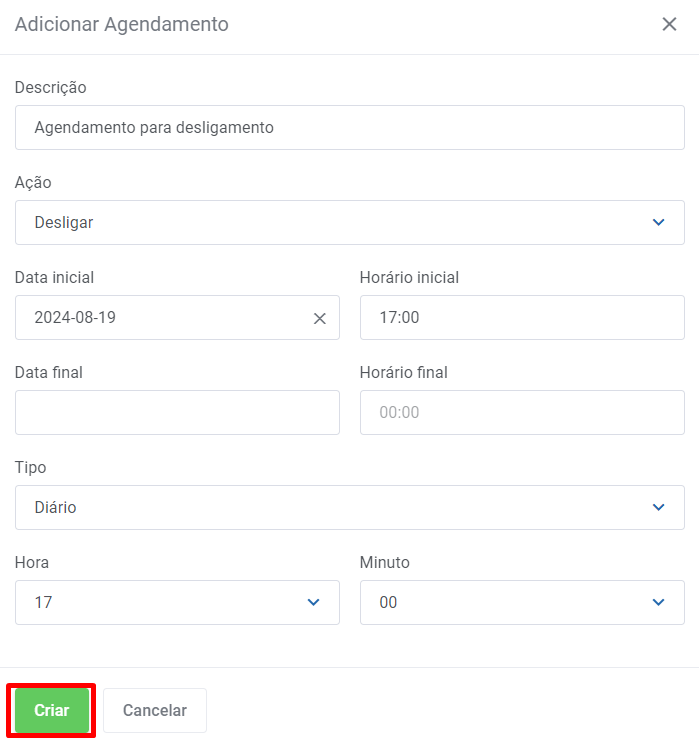Click the Horário final label text
This screenshot has height=753, width=699.
(404, 372)
